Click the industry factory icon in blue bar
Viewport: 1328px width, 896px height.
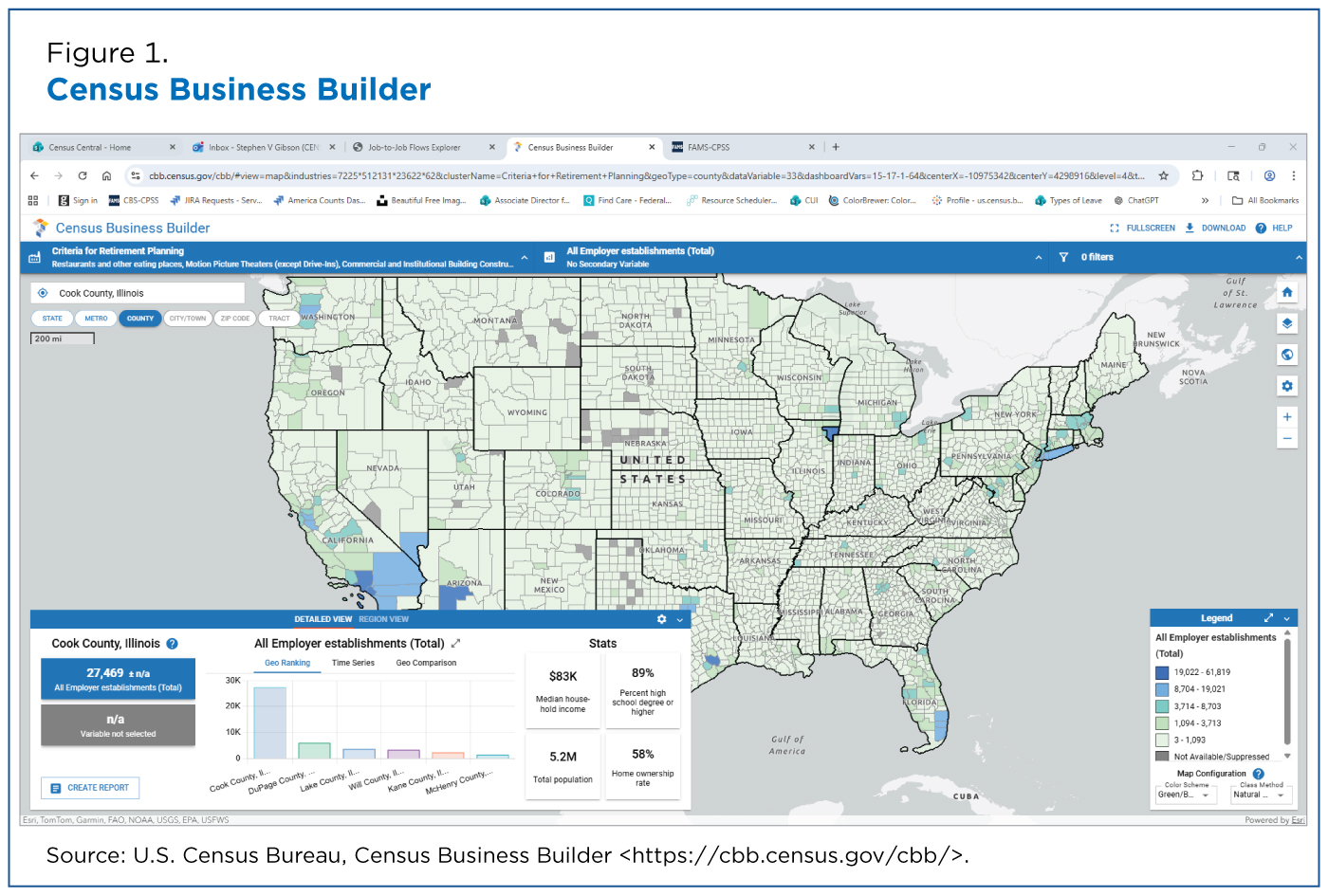click(35, 257)
